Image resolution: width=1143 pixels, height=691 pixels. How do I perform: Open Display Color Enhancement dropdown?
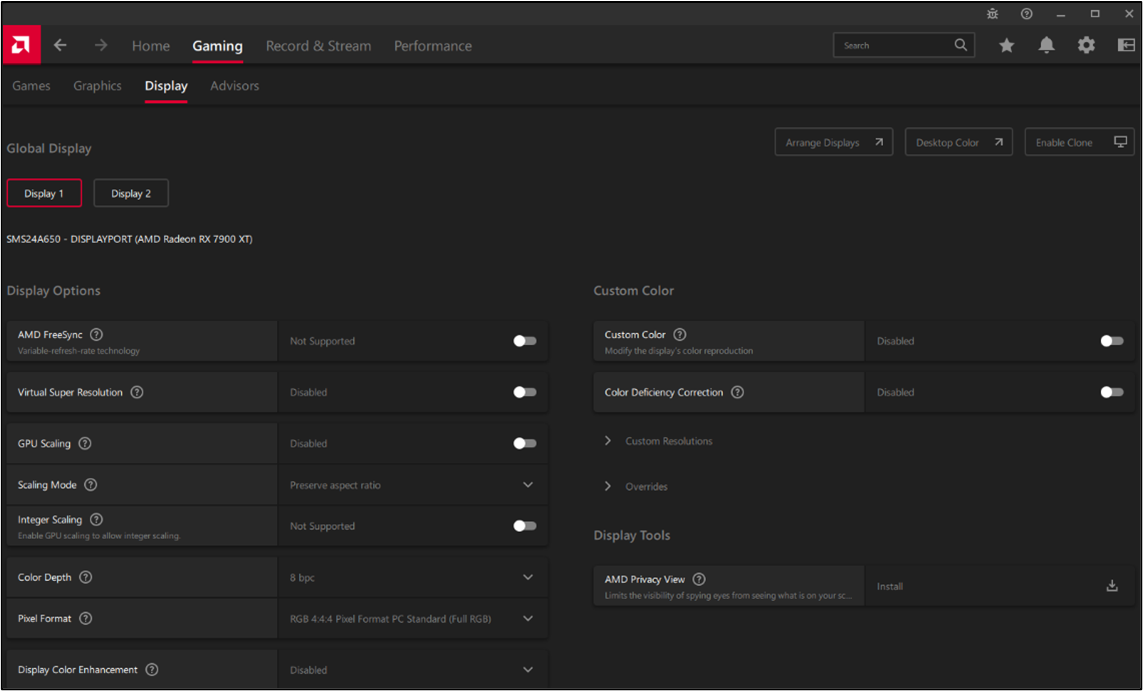click(413, 670)
